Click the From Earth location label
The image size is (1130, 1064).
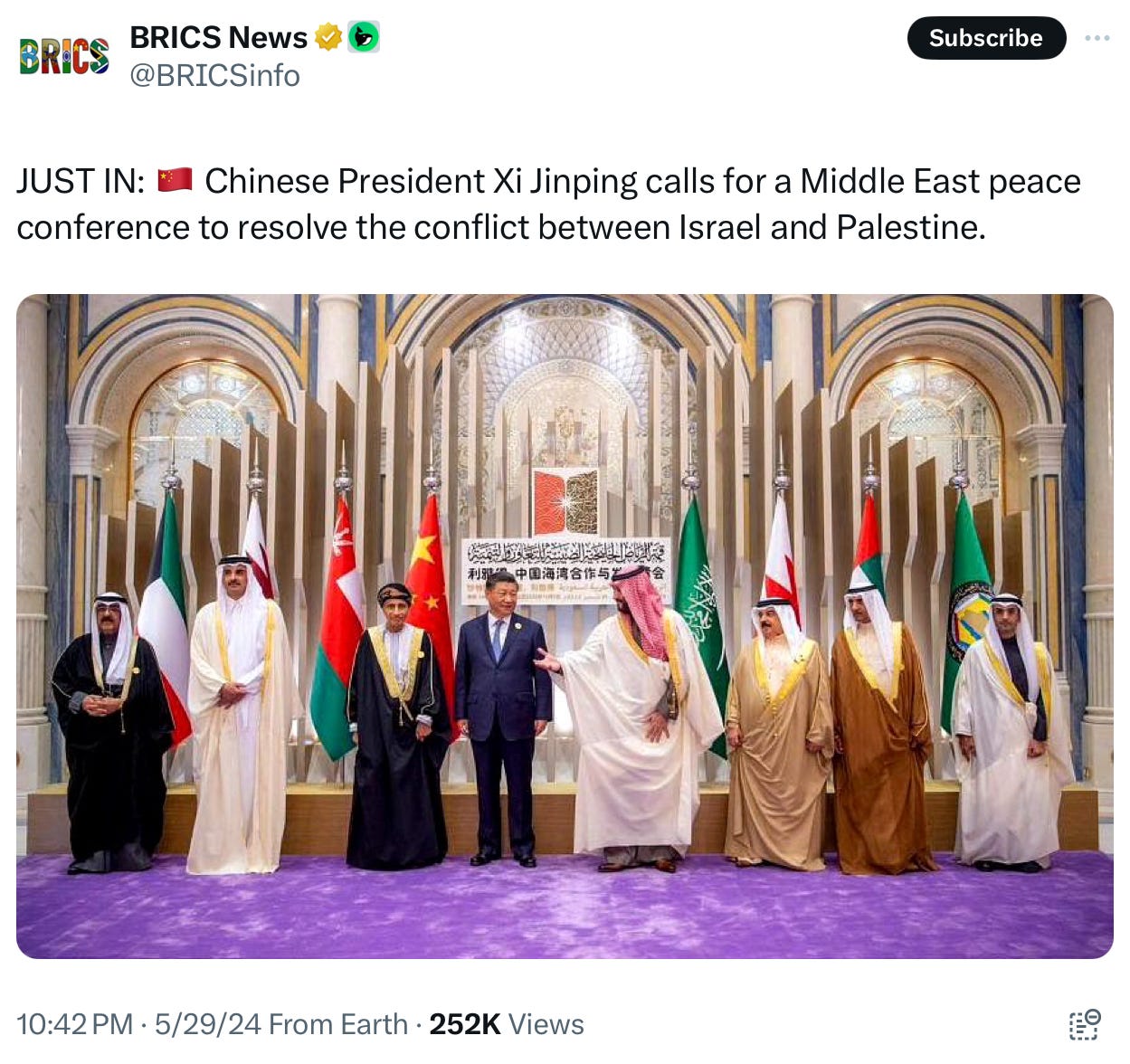pyautogui.click(x=338, y=1024)
